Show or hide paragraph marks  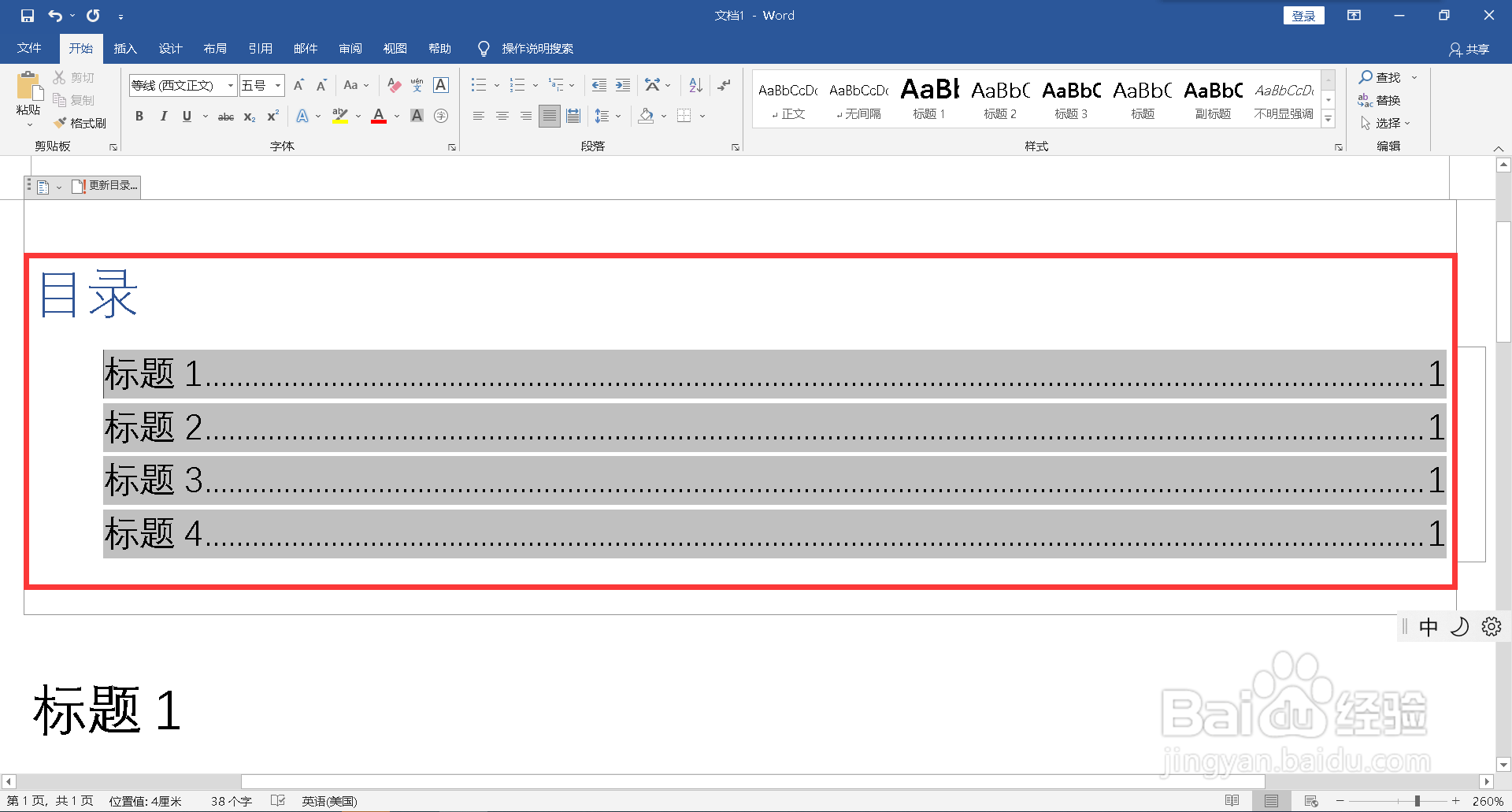pos(724,85)
